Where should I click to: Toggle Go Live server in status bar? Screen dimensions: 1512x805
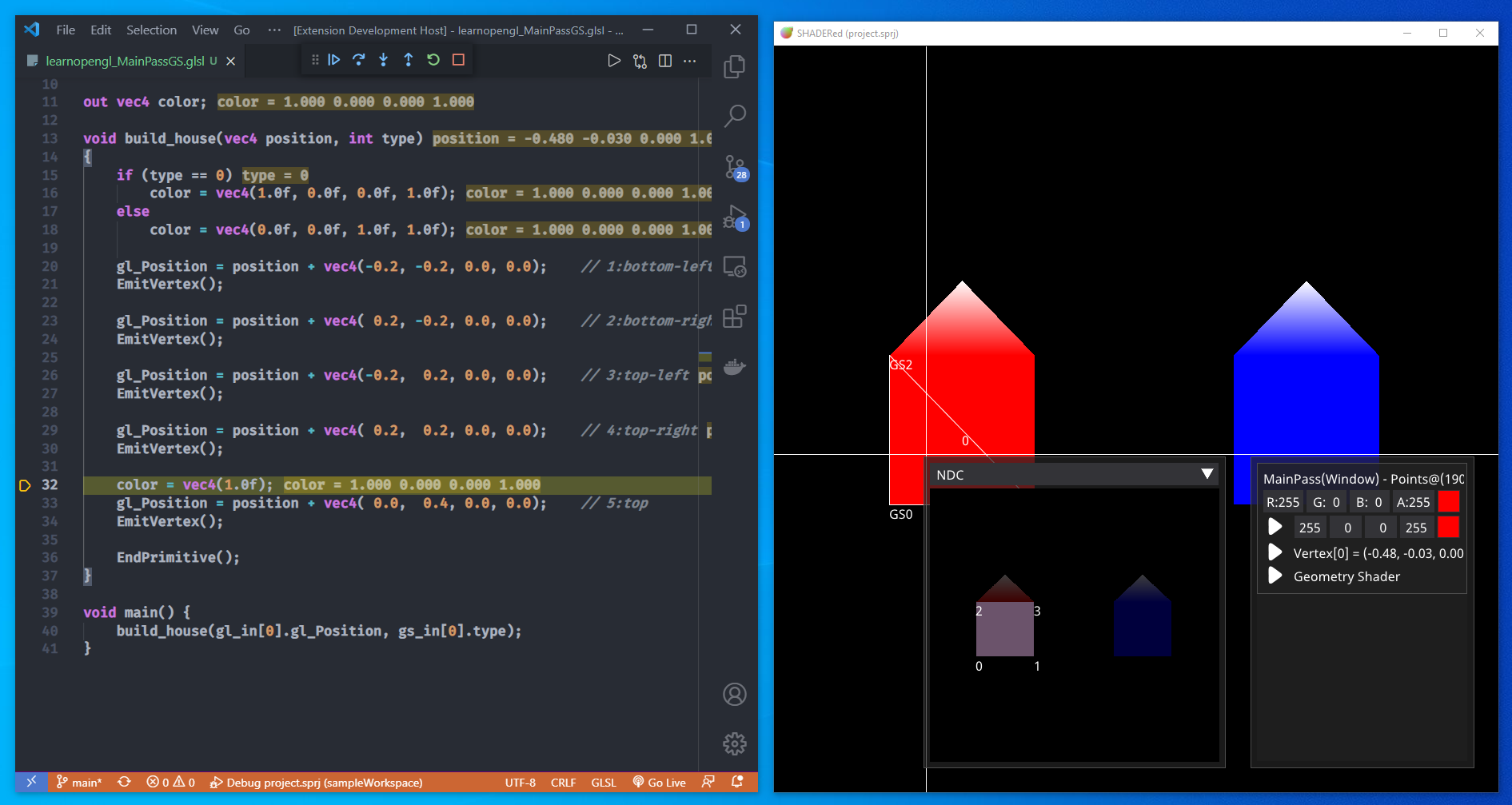tap(659, 782)
